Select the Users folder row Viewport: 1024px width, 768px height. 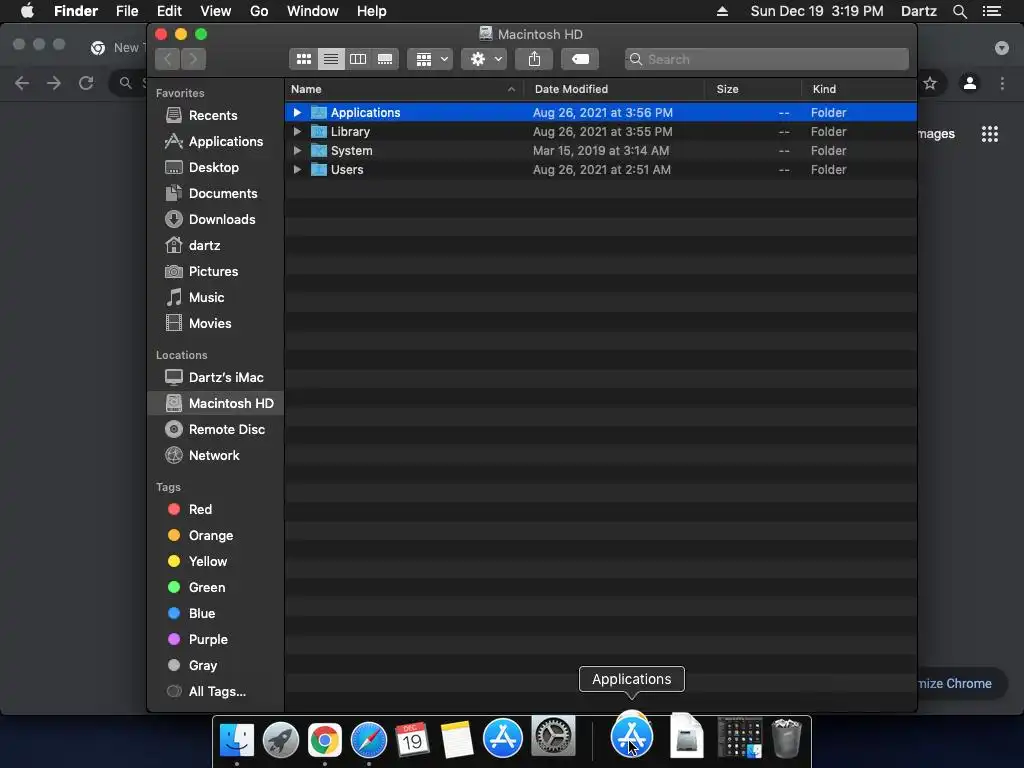pyautogui.click(x=601, y=169)
